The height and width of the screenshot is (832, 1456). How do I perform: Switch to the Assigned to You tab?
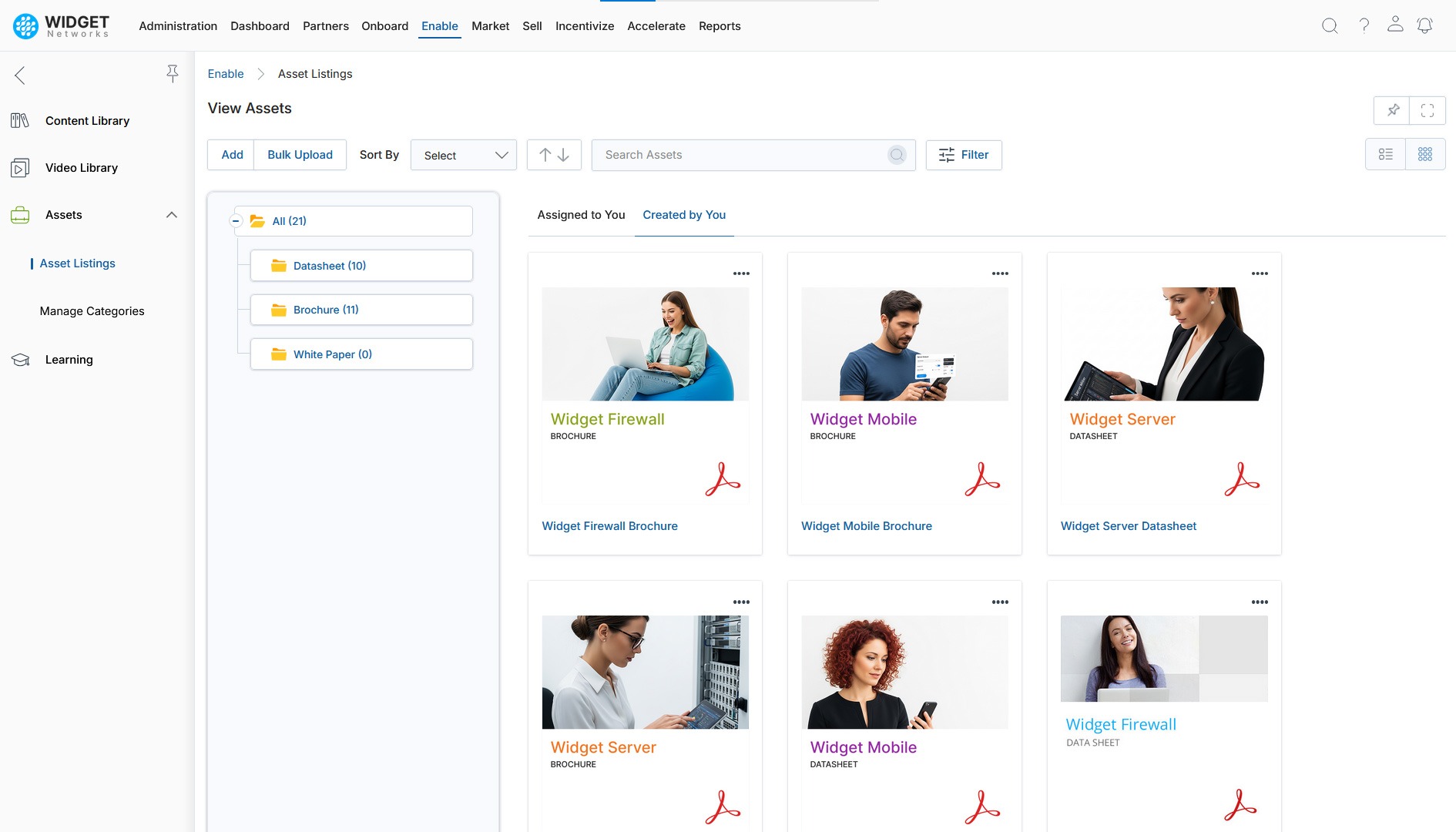(581, 215)
